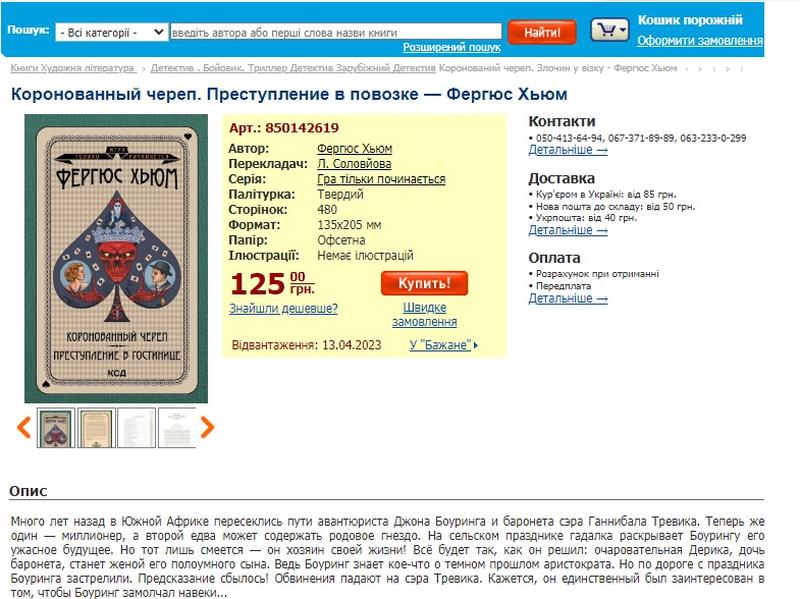
Task: Open the shopping cart icon dropdown
Action: pyautogui.click(x=610, y=30)
